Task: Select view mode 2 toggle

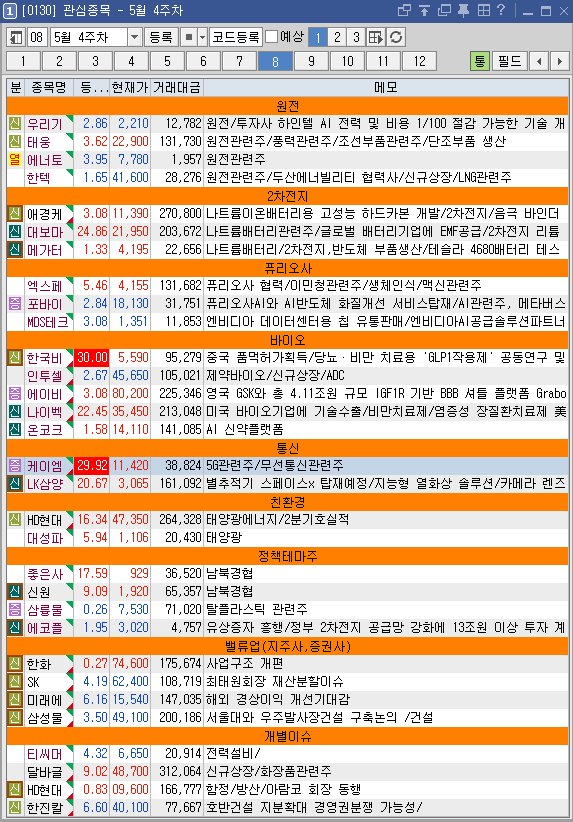Action: click(x=337, y=37)
